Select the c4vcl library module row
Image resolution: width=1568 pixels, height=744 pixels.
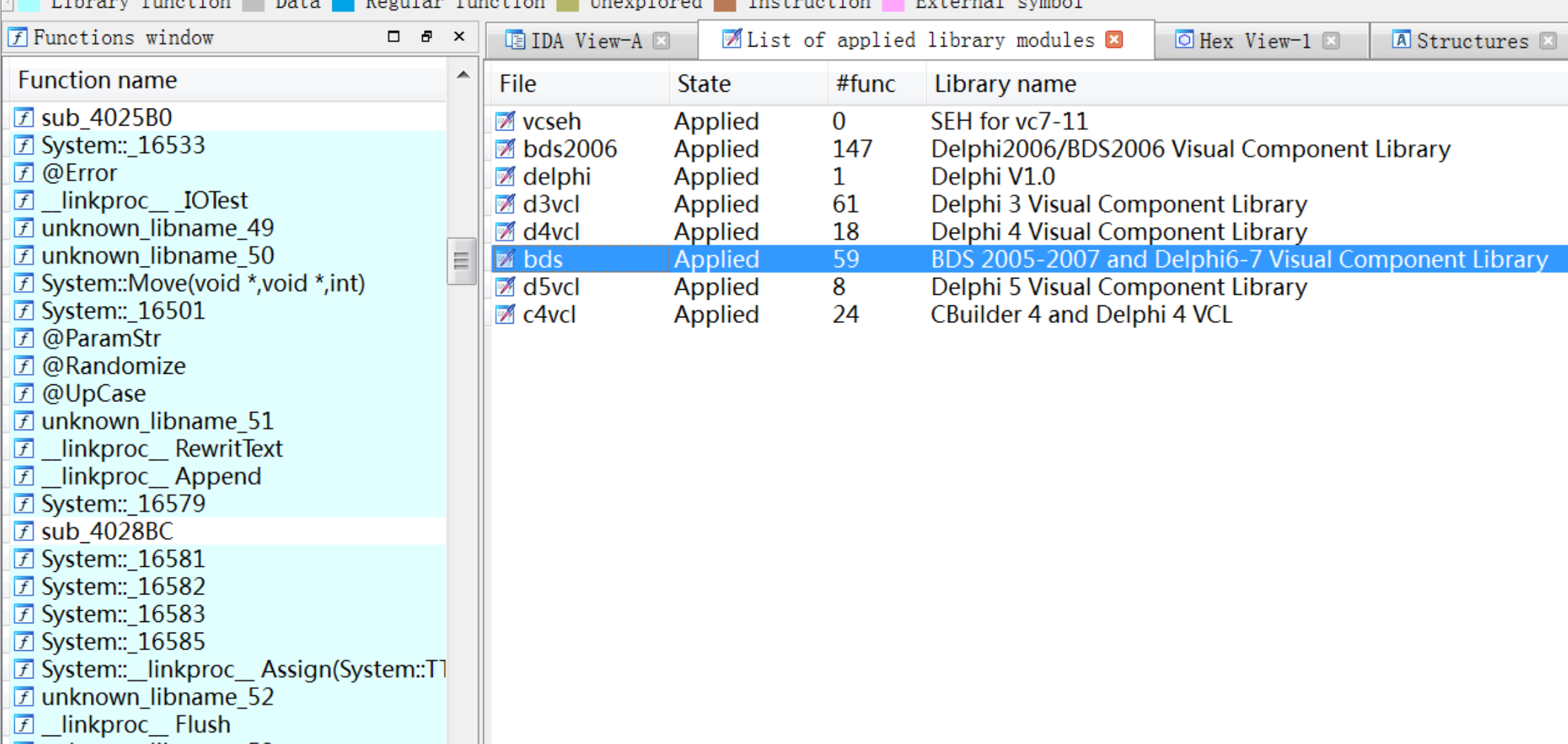coord(1028,314)
